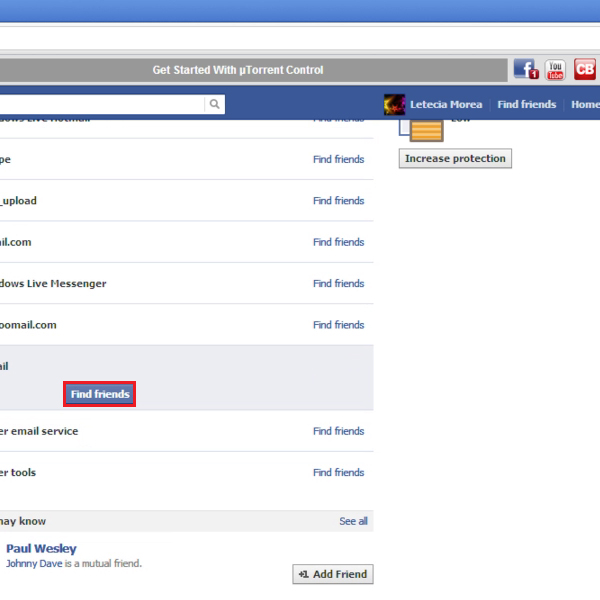Open Letecia Morea profile link

446,104
